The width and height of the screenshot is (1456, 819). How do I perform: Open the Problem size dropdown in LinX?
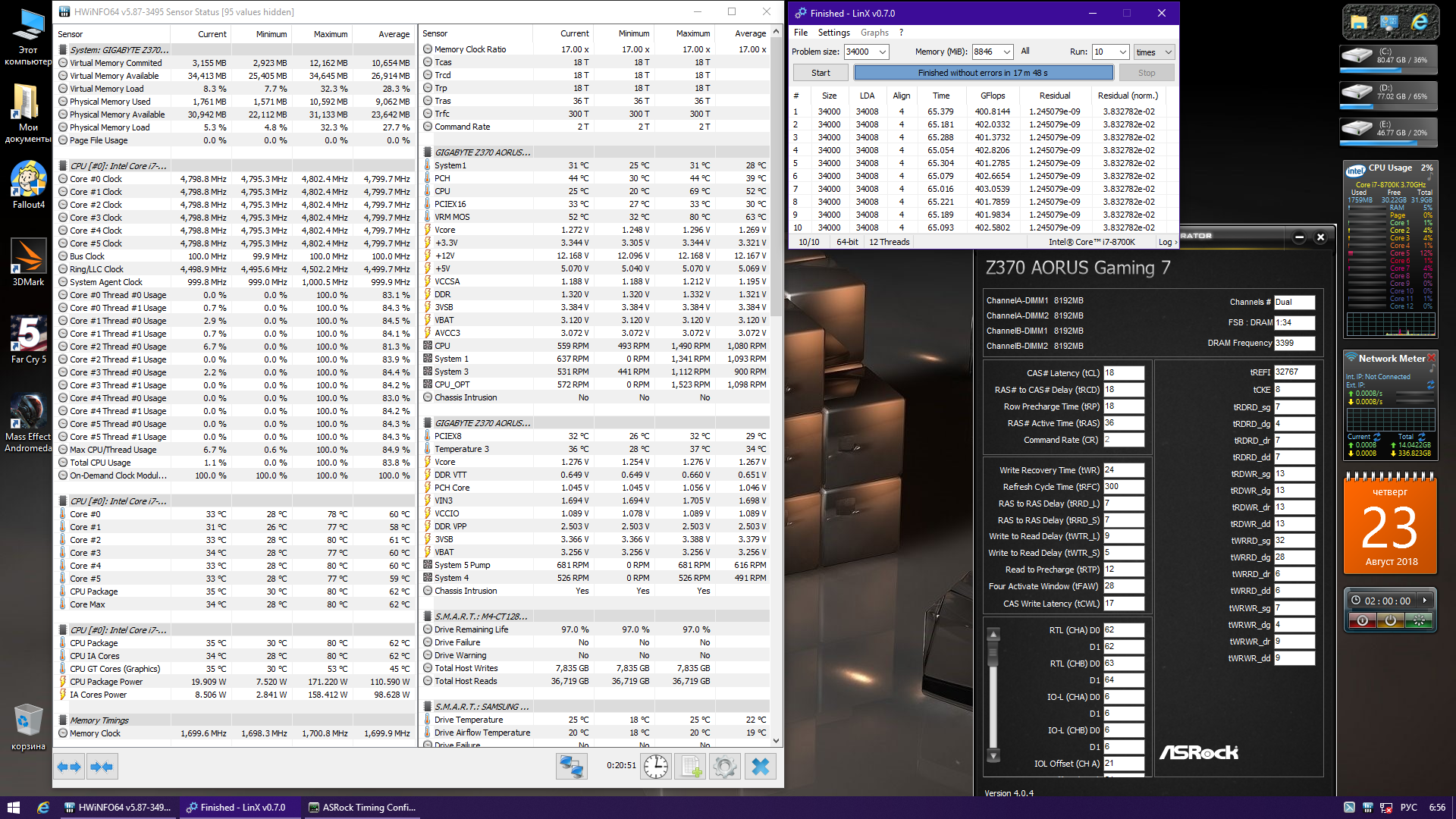(x=883, y=52)
